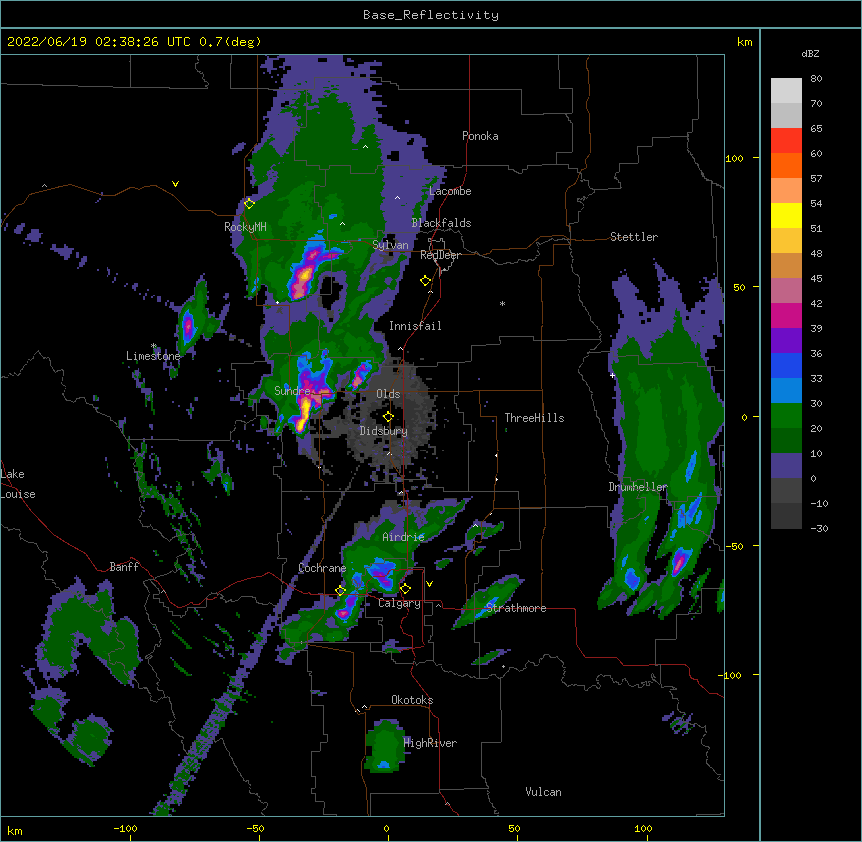The image size is (862, 842).
Task: Click the HighRiver label
Action: [x=430, y=743]
